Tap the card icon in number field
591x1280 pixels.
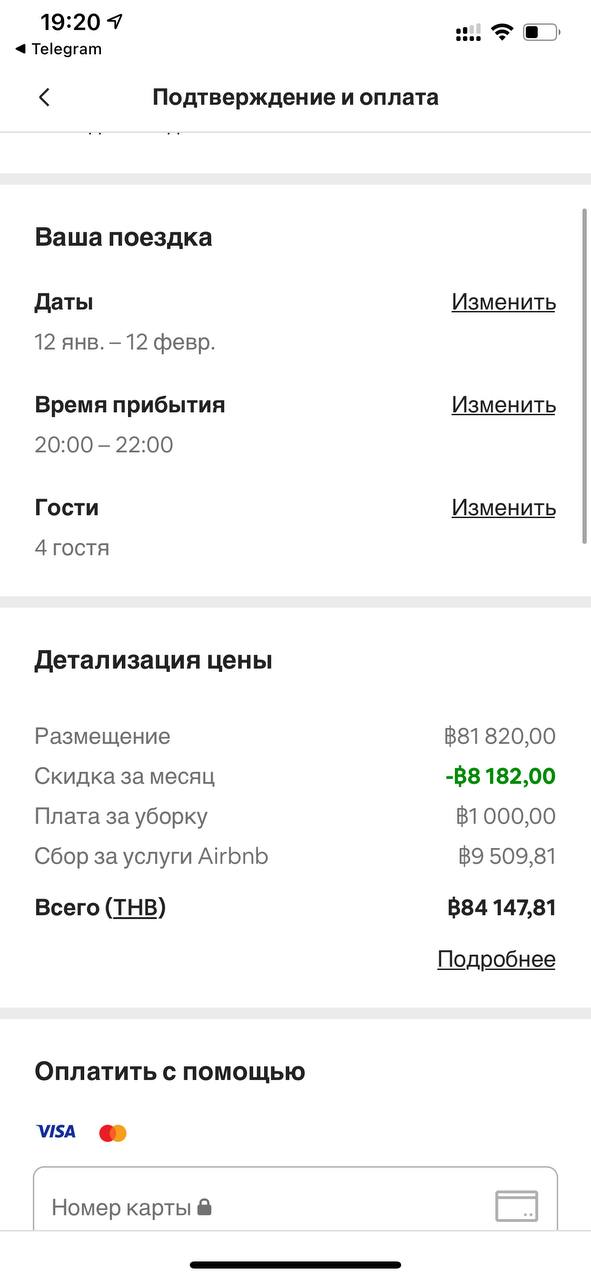(x=516, y=1206)
